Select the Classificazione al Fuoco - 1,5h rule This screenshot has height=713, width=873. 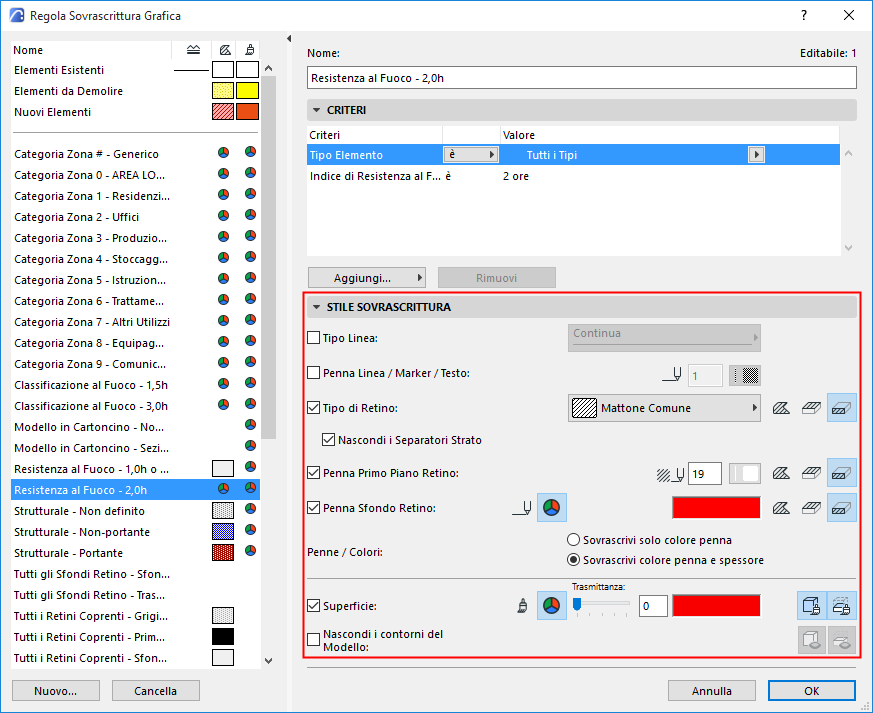(136, 385)
